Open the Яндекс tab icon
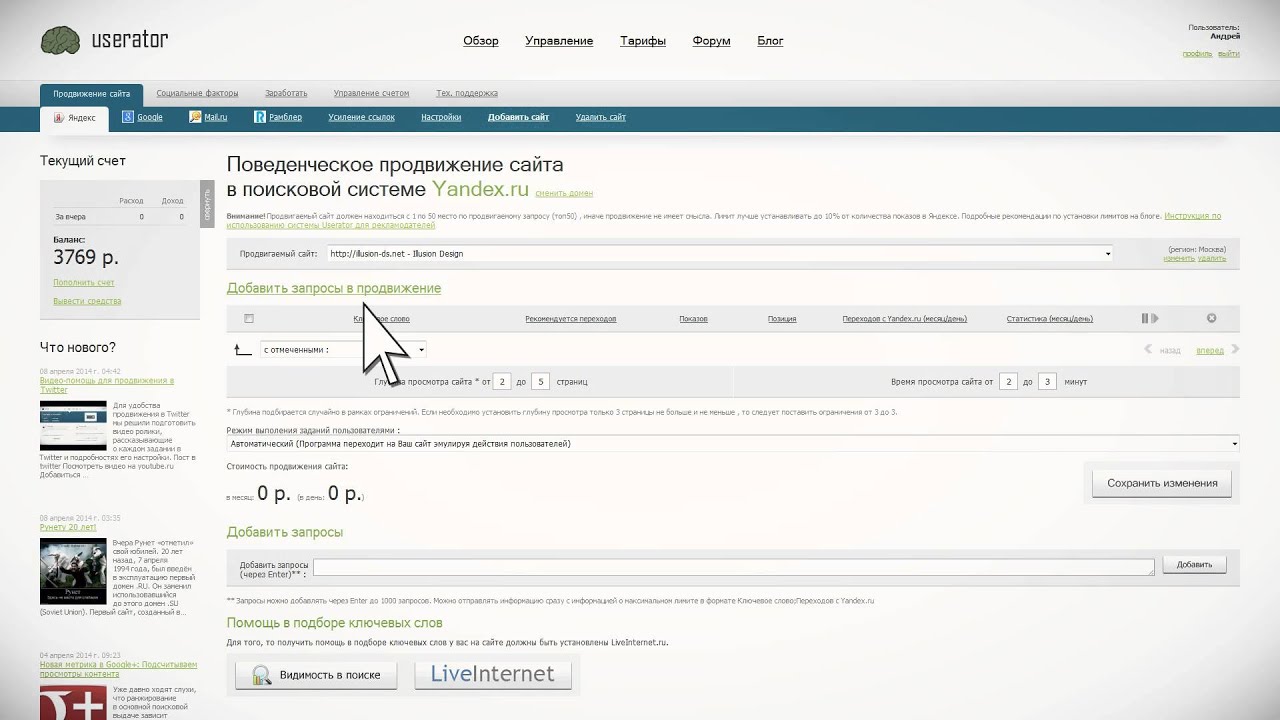This screenshot has height=720, width=1280. click(59, 117)
